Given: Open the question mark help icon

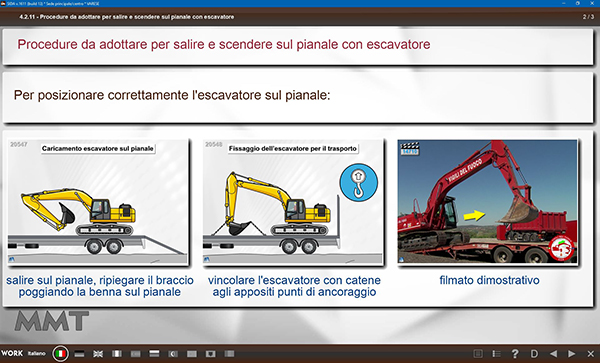Looking at the screenshot, I should click(515, 353).
